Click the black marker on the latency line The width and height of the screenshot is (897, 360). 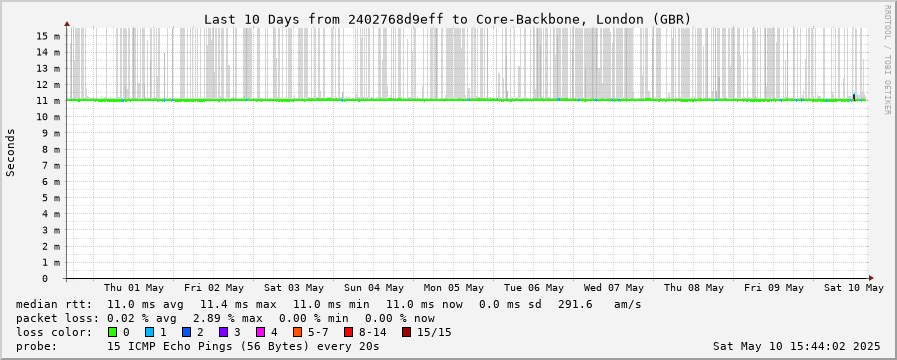tap(854, 97)
